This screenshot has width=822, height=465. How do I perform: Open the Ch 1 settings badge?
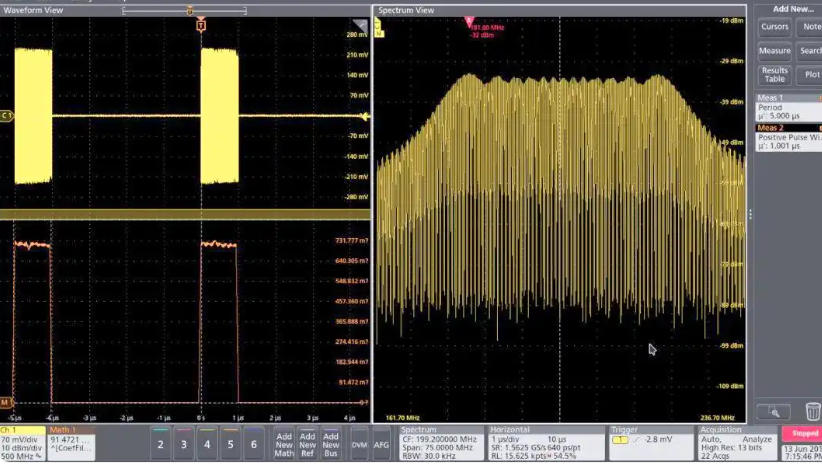pos(22,443)
